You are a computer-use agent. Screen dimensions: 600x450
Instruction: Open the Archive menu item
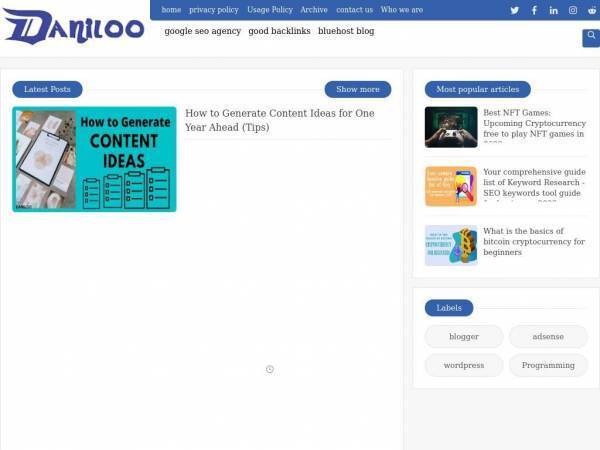coord(314,10)
